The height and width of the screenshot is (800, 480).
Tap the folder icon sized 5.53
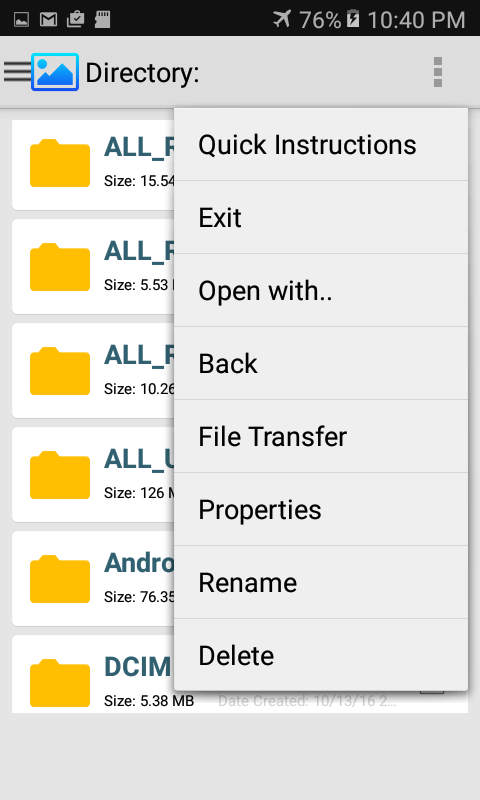coord(60,267)
